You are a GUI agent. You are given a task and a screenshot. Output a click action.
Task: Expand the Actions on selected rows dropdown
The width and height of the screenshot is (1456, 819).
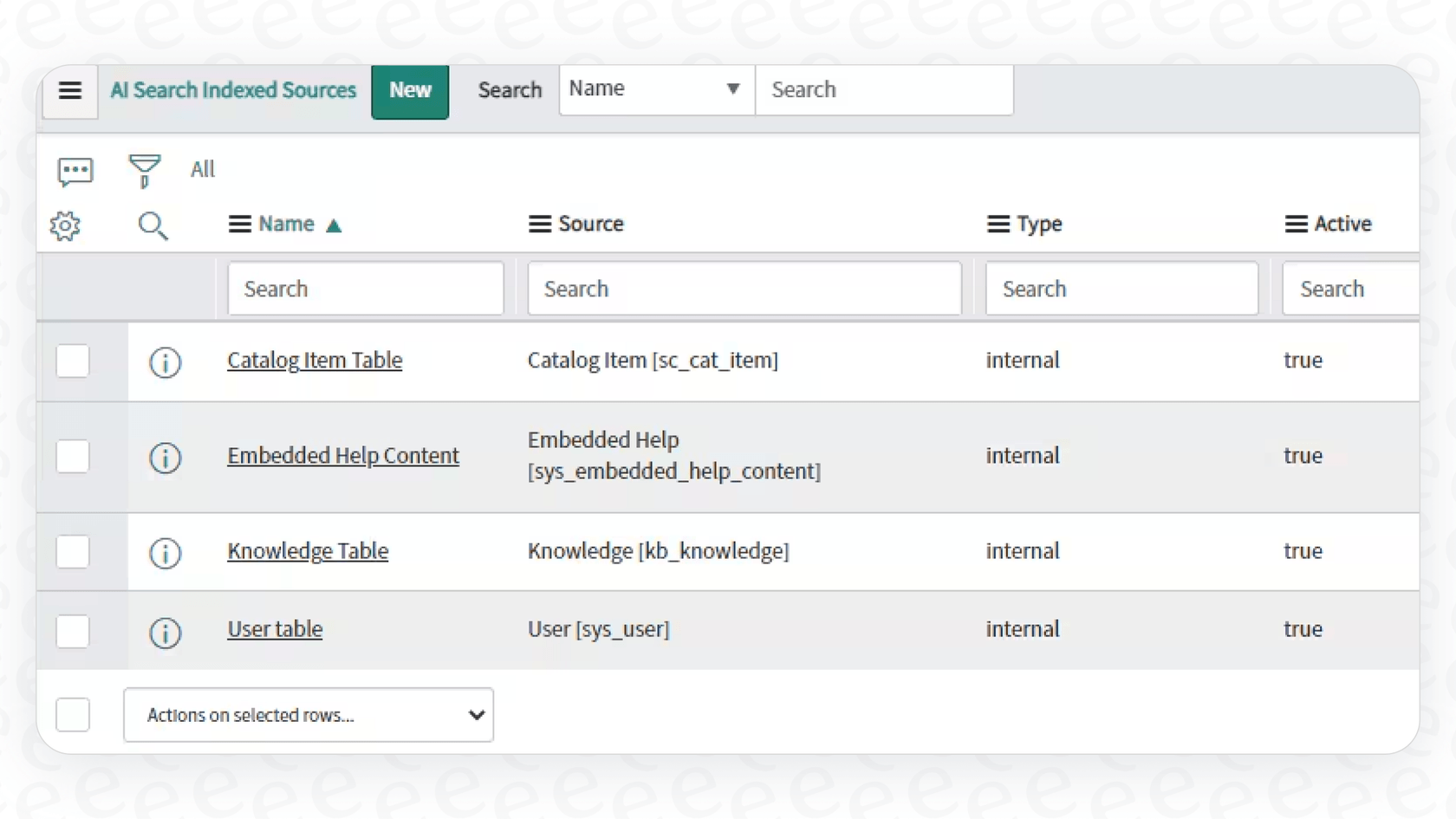pyautogui.click(x=308, y=715)
